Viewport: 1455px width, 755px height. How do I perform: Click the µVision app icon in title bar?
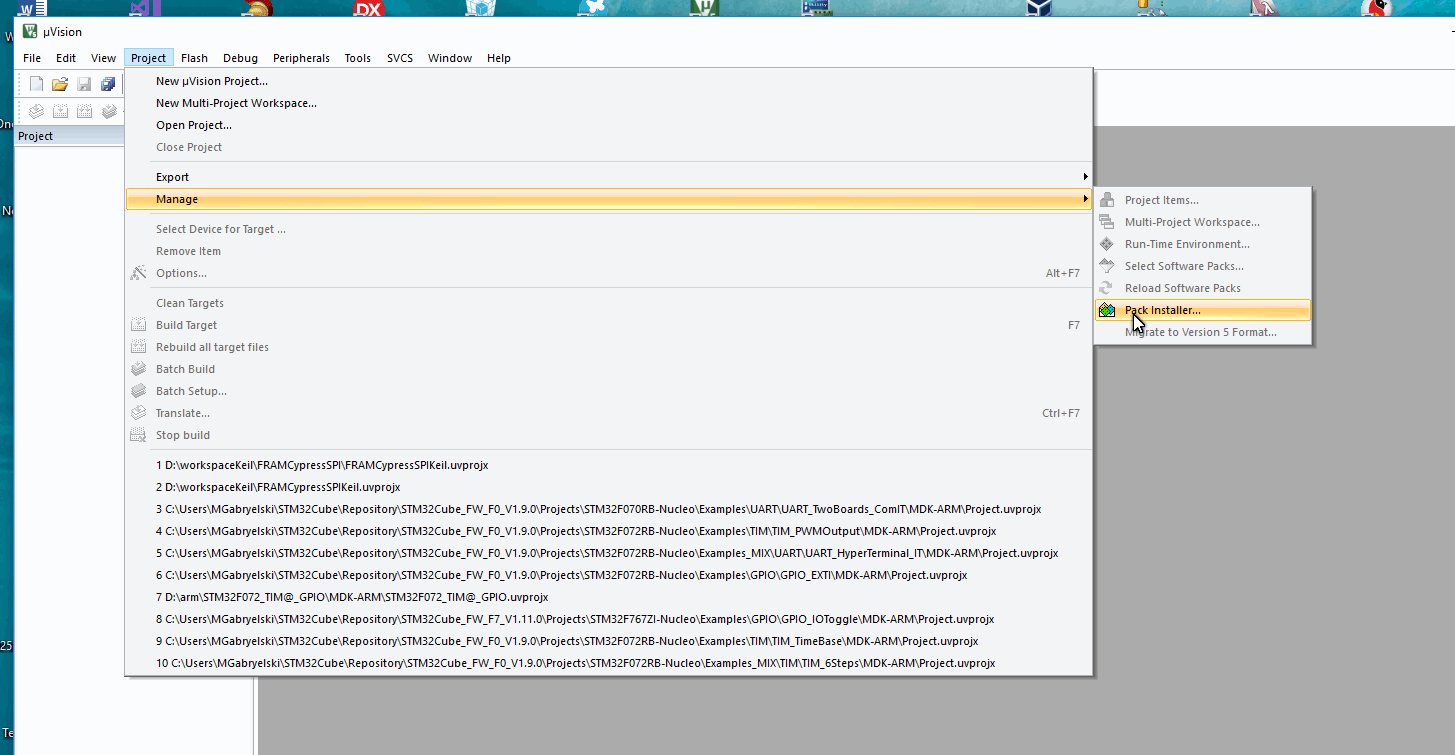click(x=30, y=31)
